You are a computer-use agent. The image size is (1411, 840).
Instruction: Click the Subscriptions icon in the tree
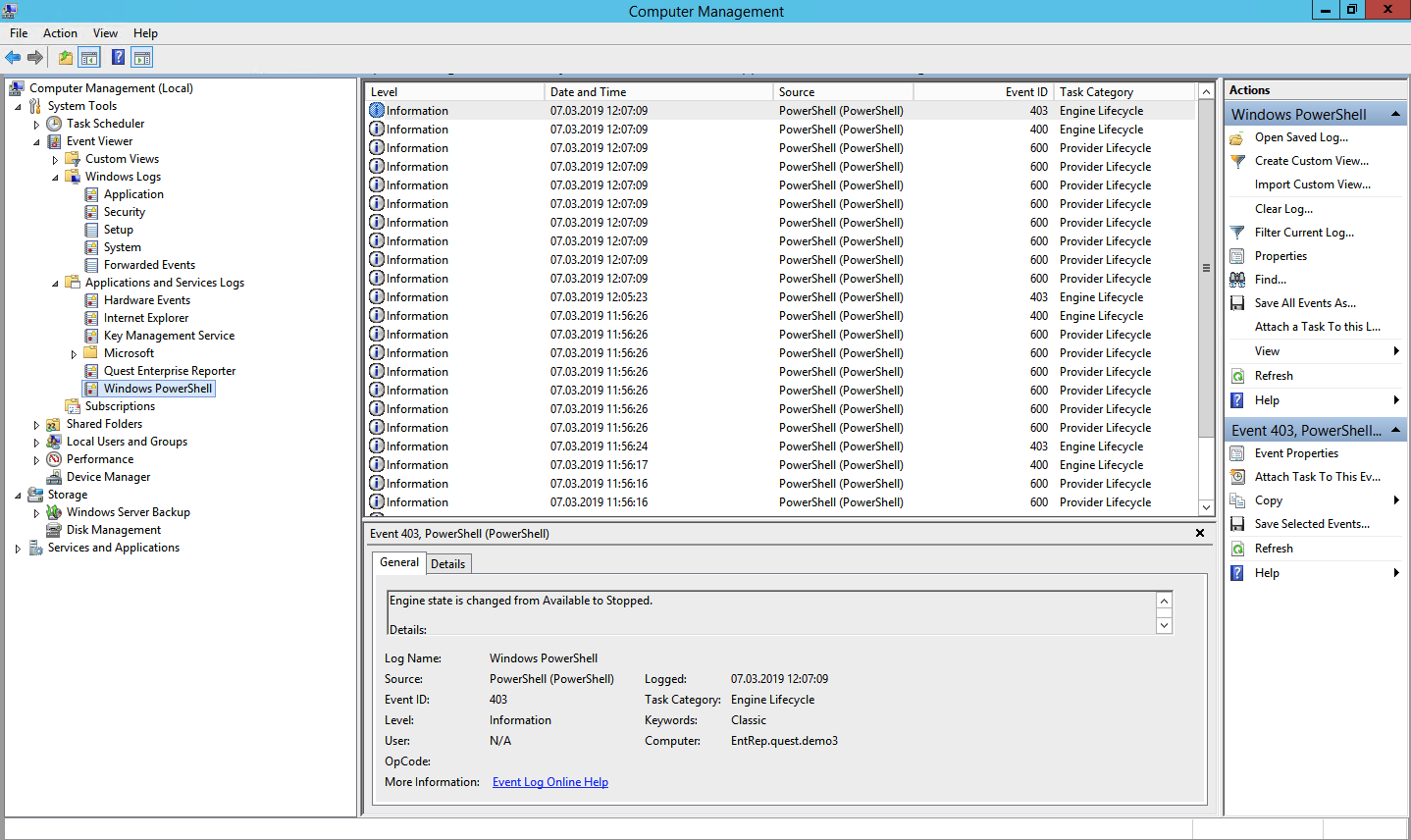point(73,406)
